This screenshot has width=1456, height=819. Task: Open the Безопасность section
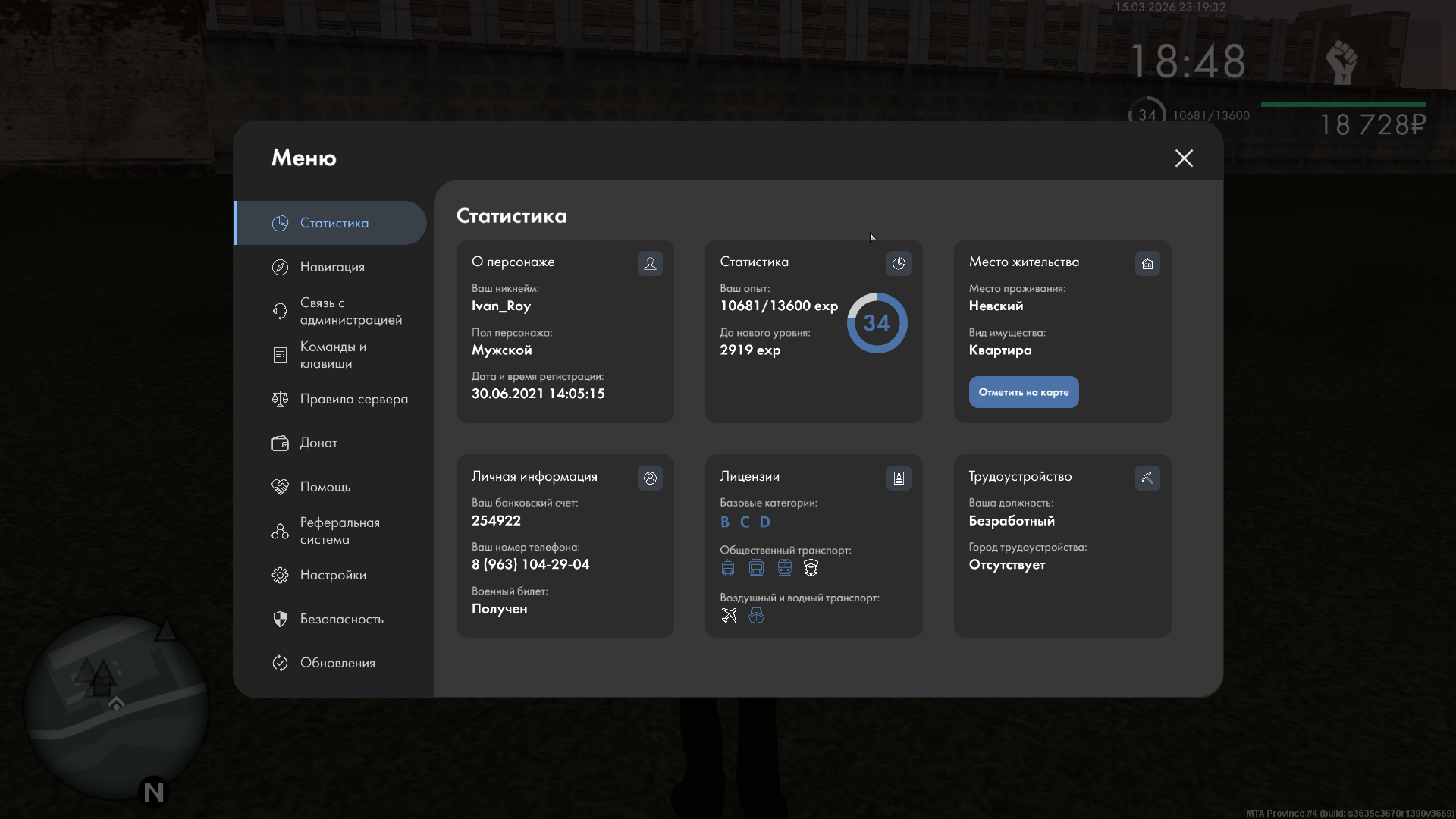point(341,619)
